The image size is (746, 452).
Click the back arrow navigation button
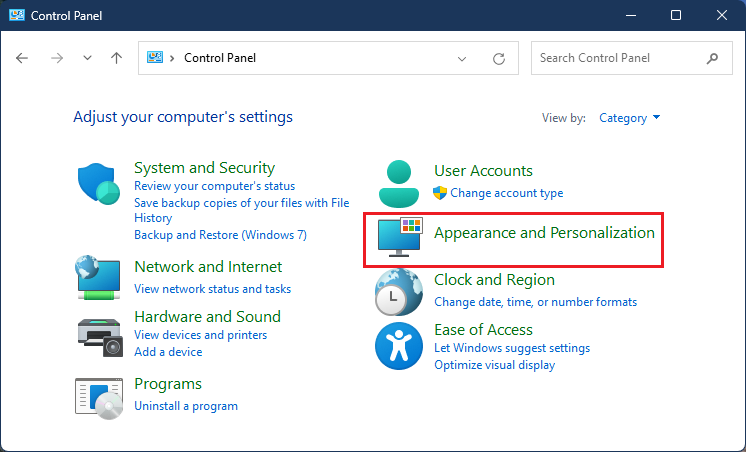[x=22, y=58]
